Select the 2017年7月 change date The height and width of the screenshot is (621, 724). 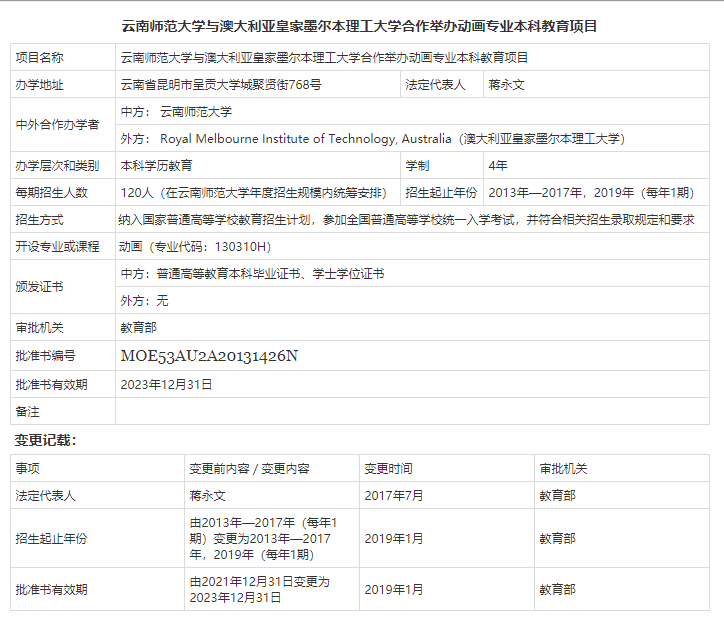pos(394,495)
